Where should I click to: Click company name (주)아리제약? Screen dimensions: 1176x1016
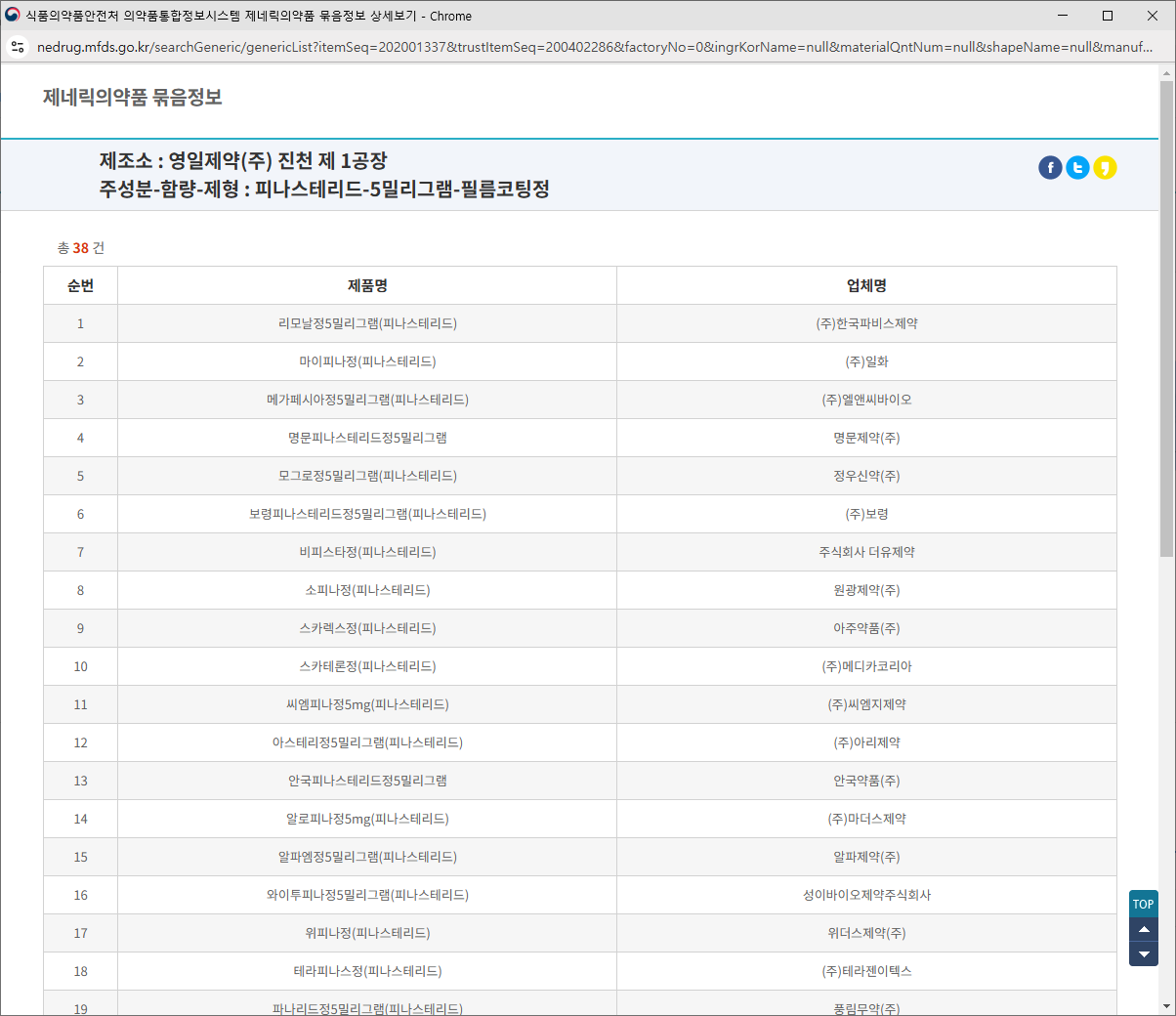pyautogui.click(x=866, y=742)
